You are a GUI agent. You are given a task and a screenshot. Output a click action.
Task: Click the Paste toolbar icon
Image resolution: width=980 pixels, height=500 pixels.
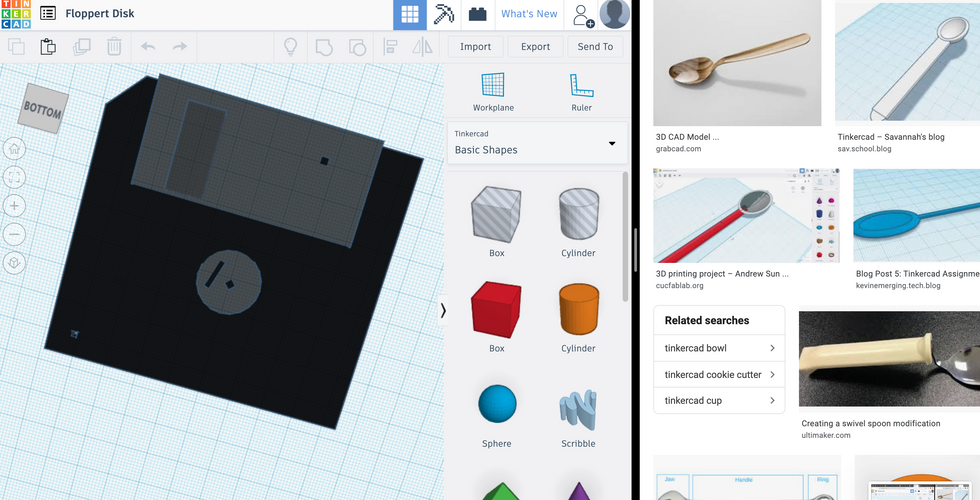click(48, 47)
